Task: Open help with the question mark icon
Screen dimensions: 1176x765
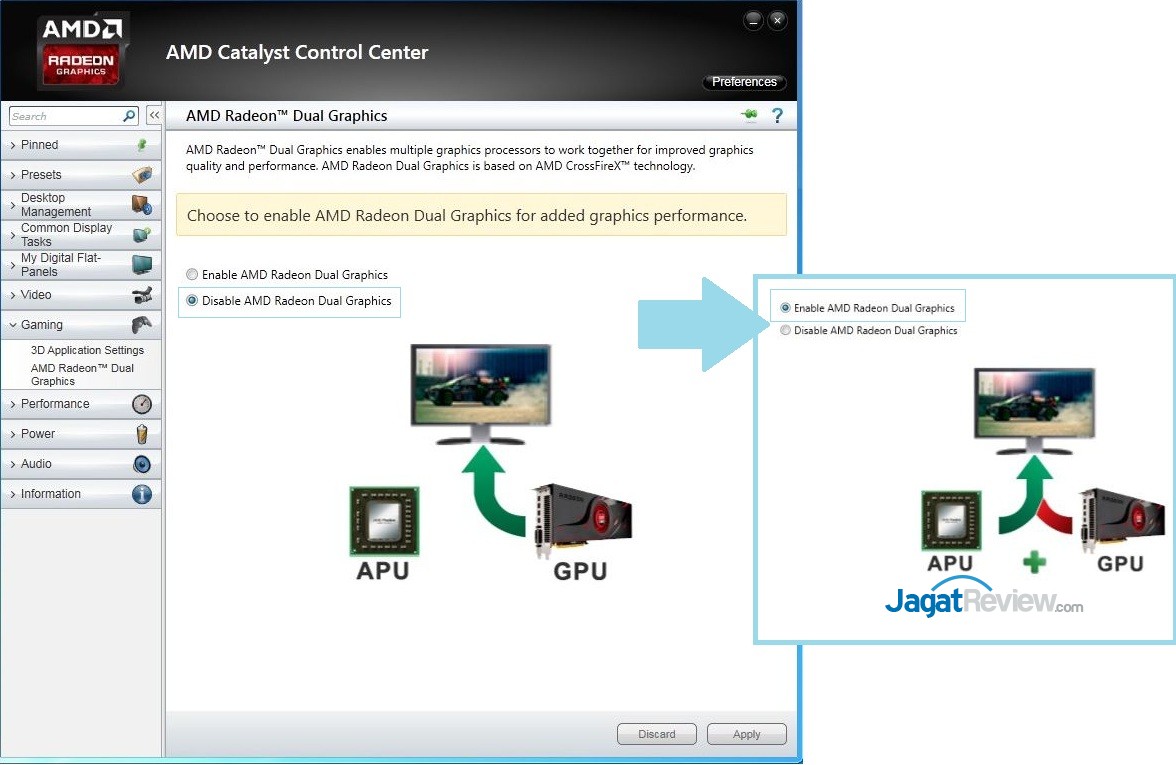Action: [777, 116]
